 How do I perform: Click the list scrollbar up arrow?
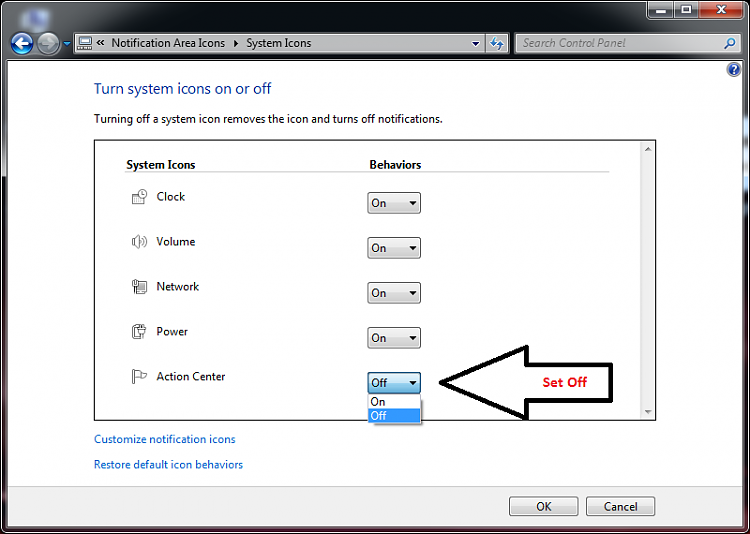coord(648,149)
